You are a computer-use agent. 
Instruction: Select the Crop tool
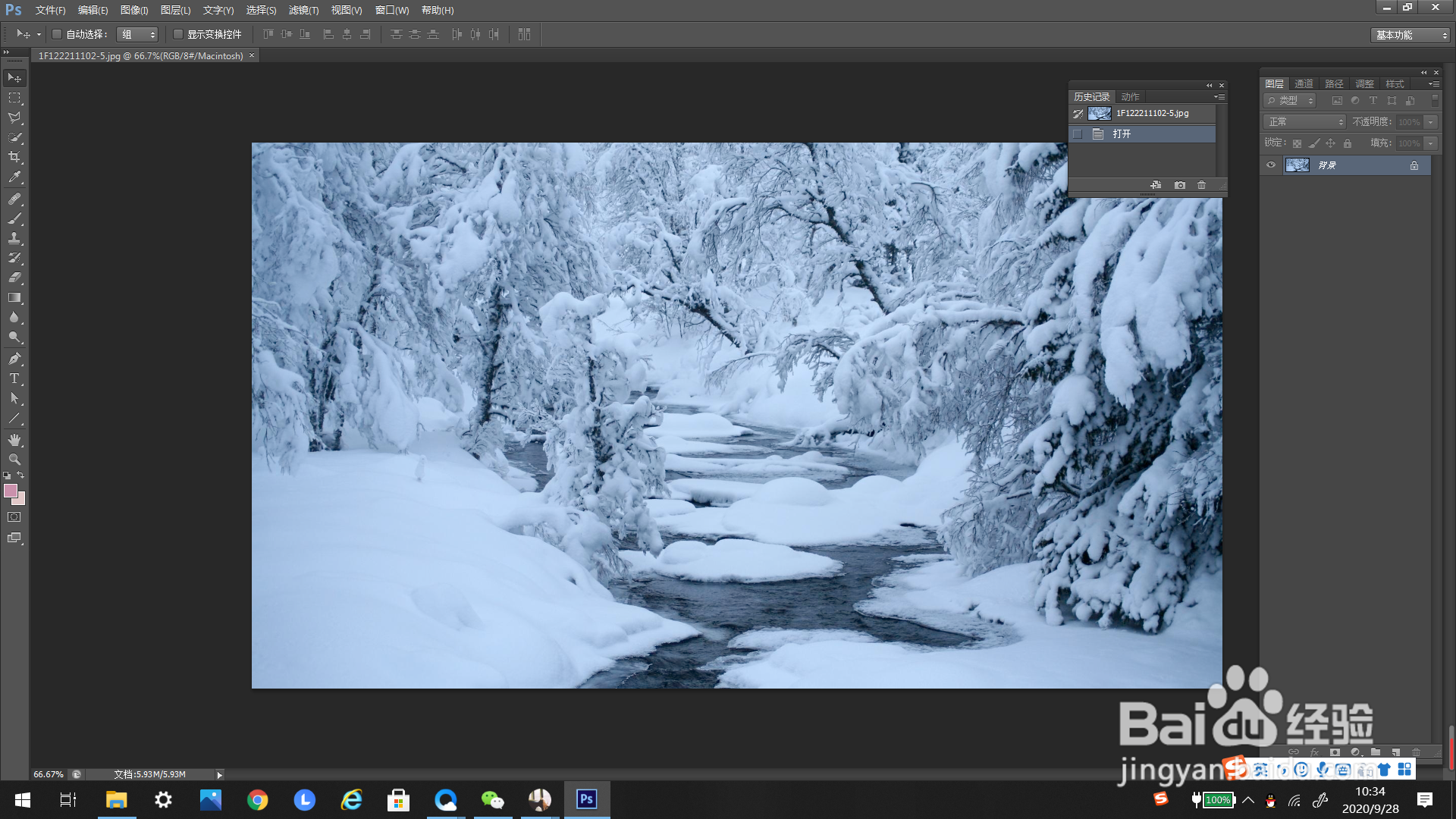(14, 157)
